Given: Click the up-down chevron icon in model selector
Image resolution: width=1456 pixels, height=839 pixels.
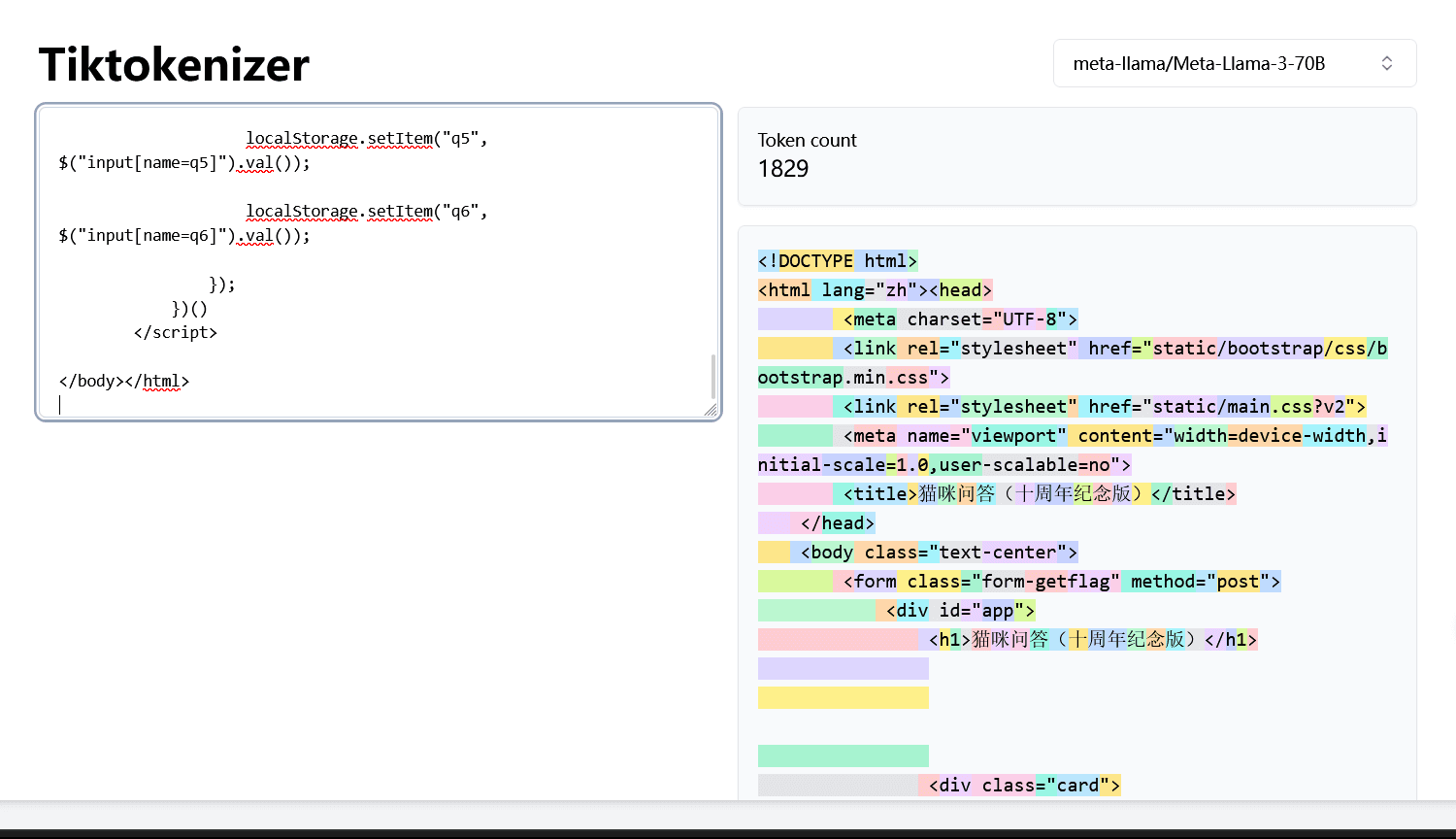Looking at the screenshot, I should (x=1387, y=63).
